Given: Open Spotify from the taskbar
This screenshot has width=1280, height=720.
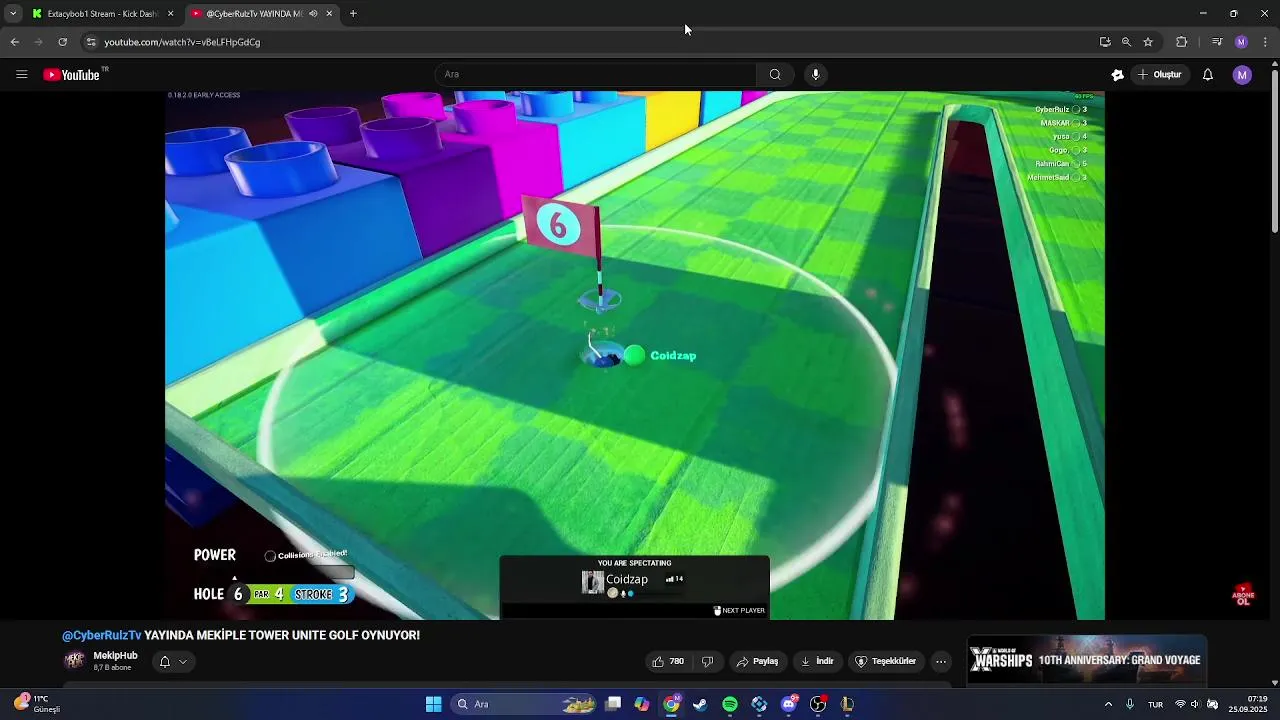Looking at the screenshot, I should point(730,704).
